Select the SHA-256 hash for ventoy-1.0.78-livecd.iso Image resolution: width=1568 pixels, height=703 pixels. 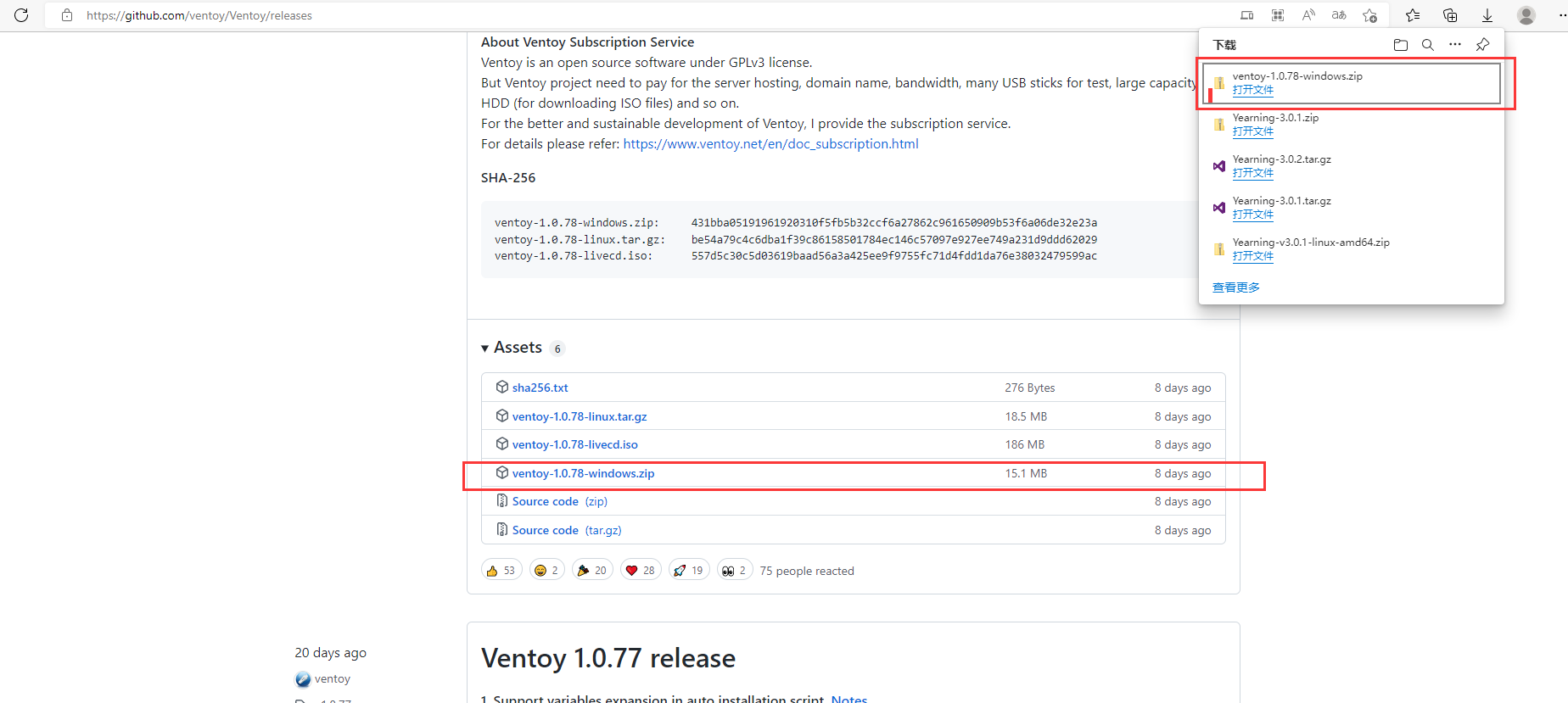click(x=894, y=256)
